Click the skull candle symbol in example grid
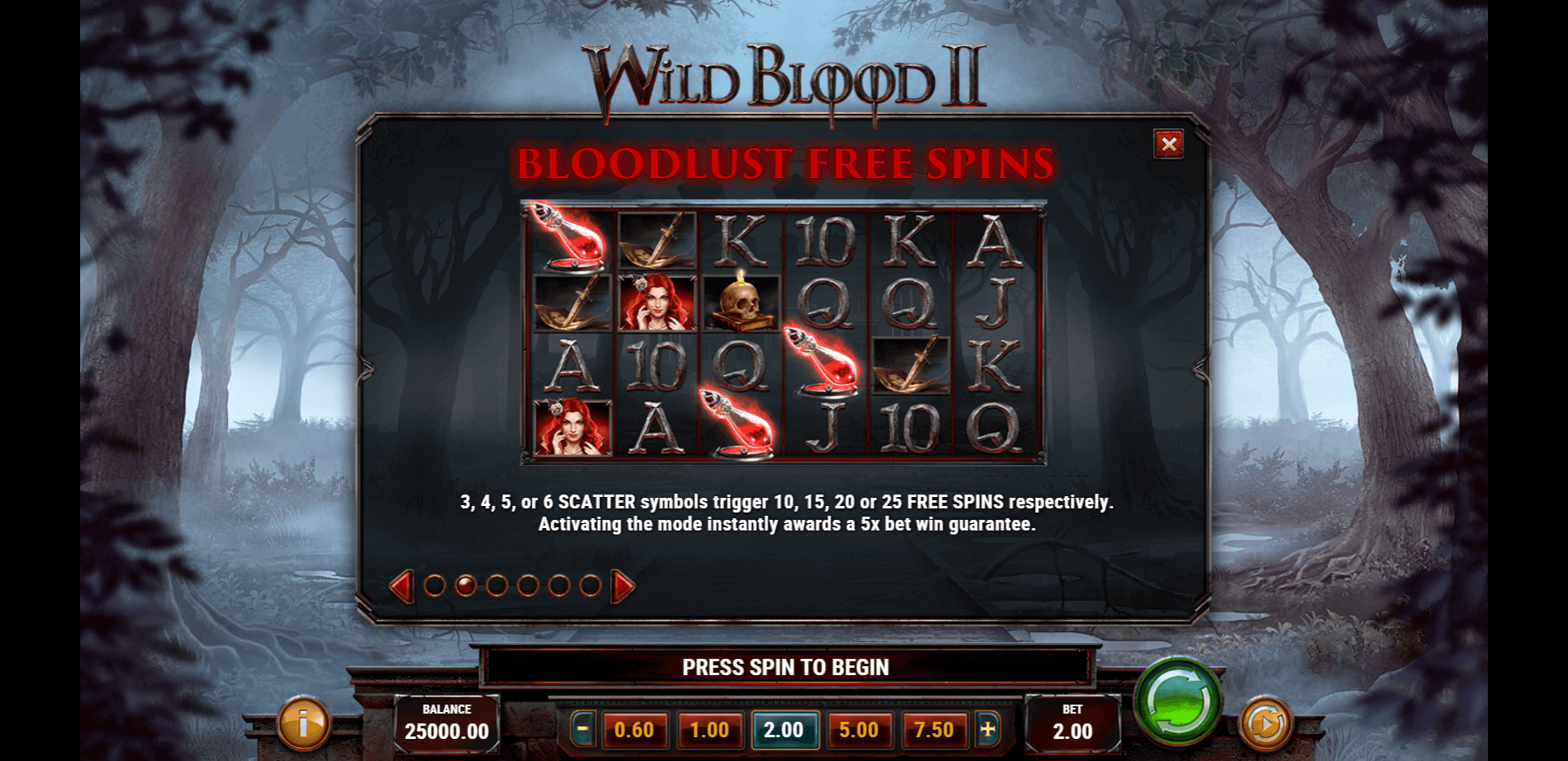 [x=741, y=302]
